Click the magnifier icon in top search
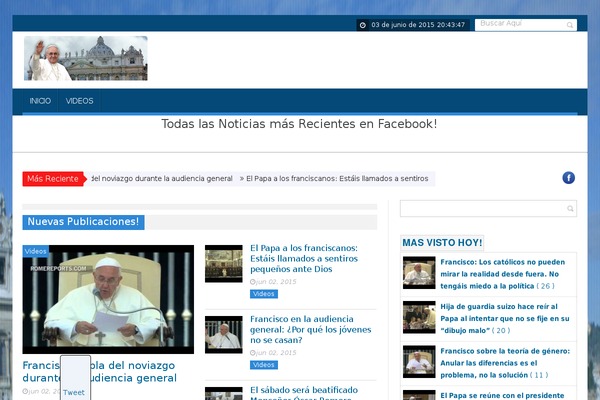 [570, 25]
